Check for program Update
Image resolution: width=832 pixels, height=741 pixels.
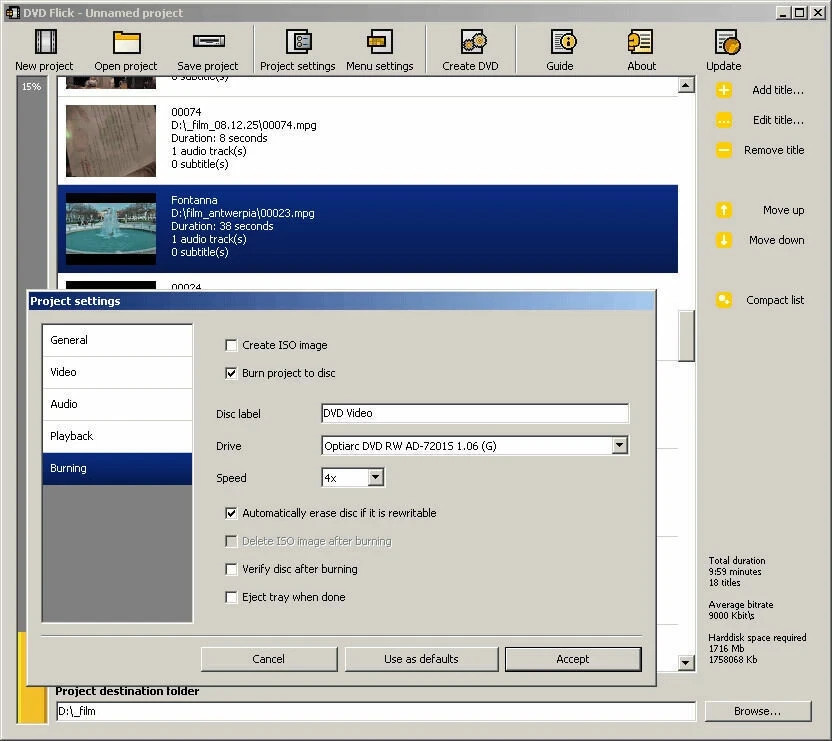[x=723, y=48]
